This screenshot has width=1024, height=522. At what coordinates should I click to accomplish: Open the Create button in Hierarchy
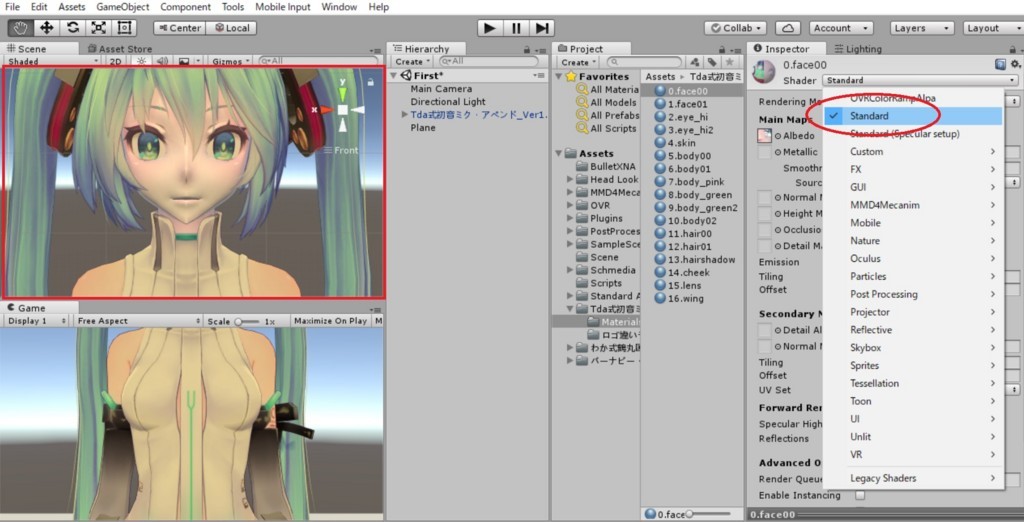tap(413, 61)
